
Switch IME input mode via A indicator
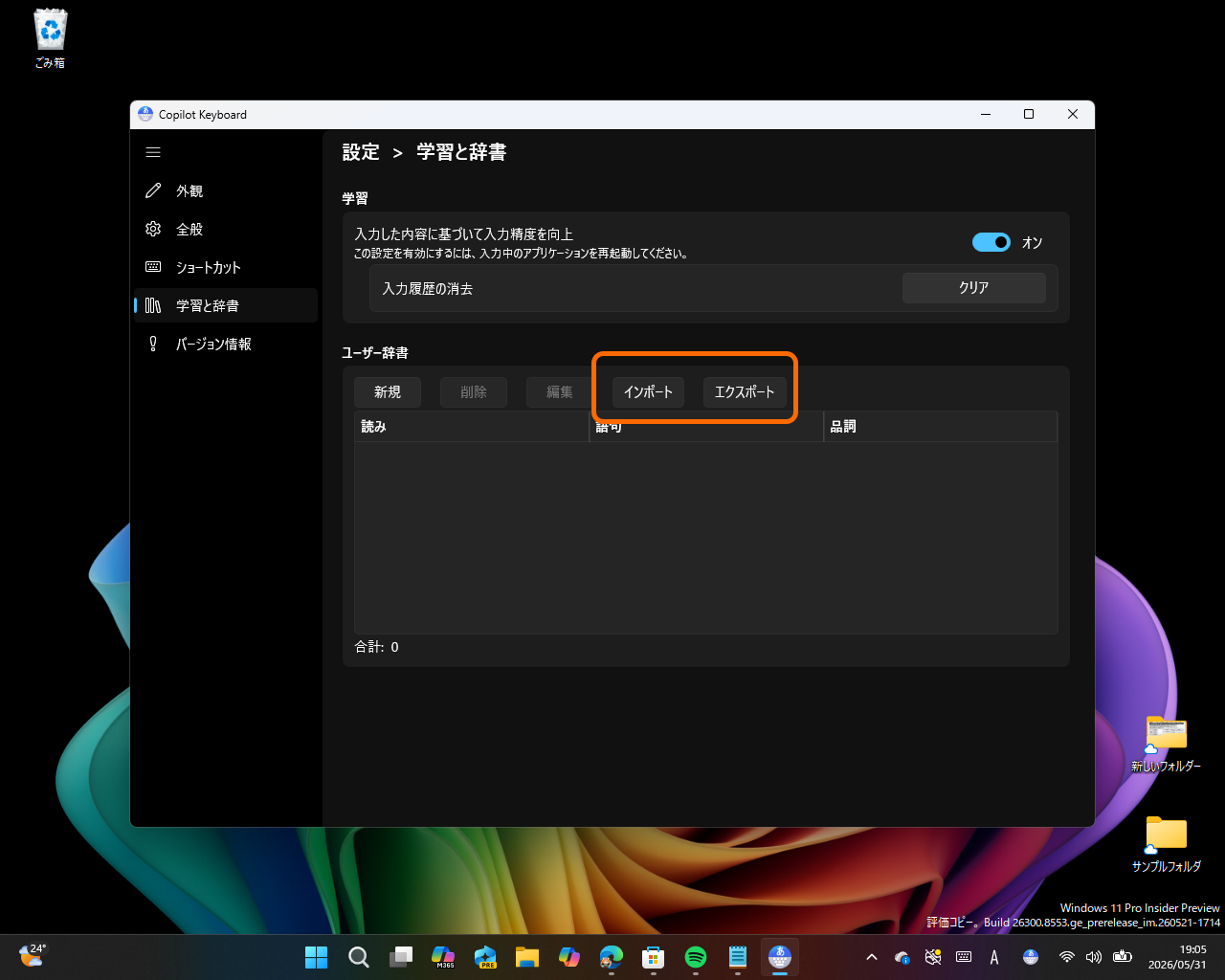[x=994, y=957]
